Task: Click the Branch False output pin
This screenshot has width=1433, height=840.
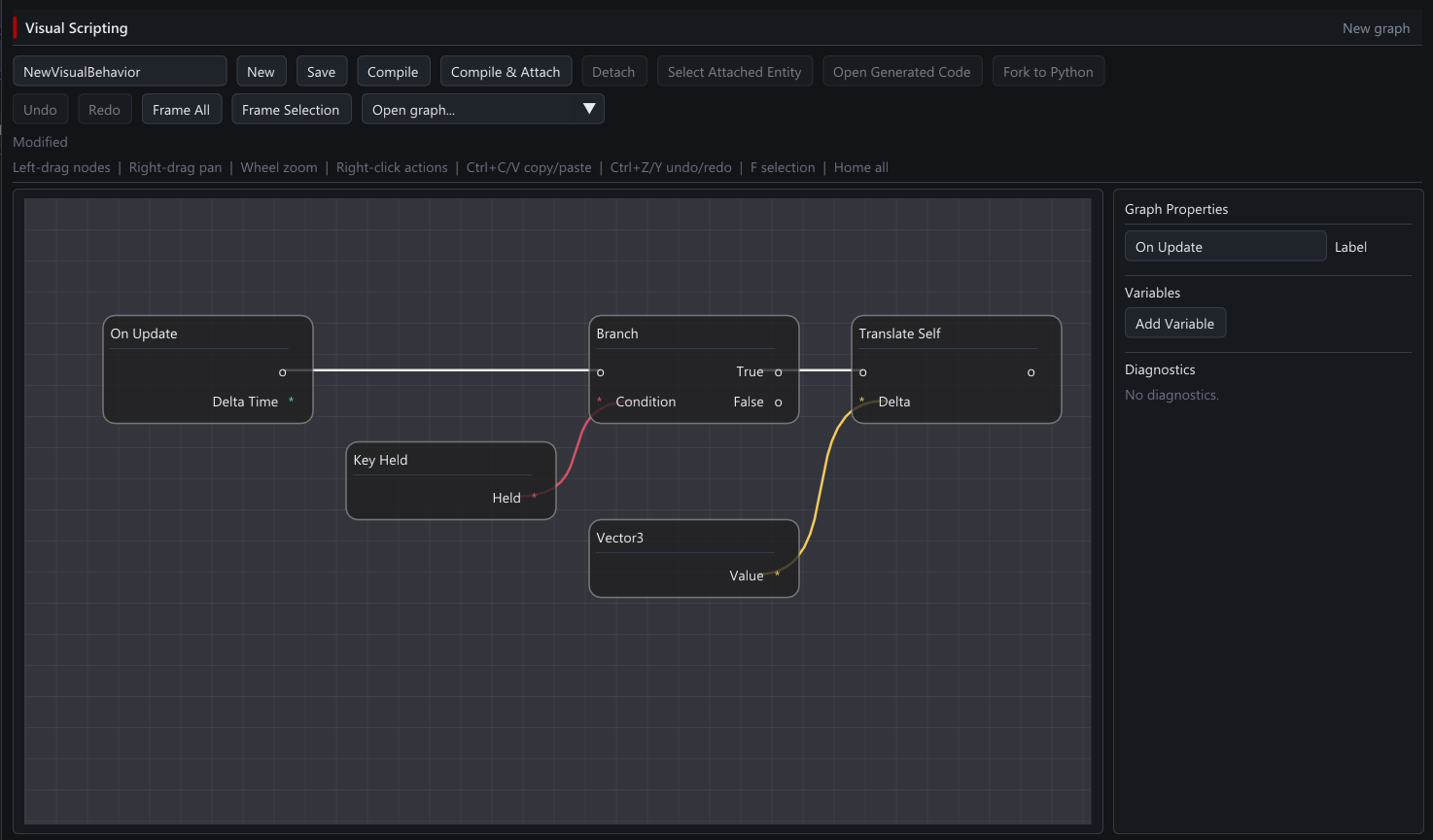Action: point(779,402)
